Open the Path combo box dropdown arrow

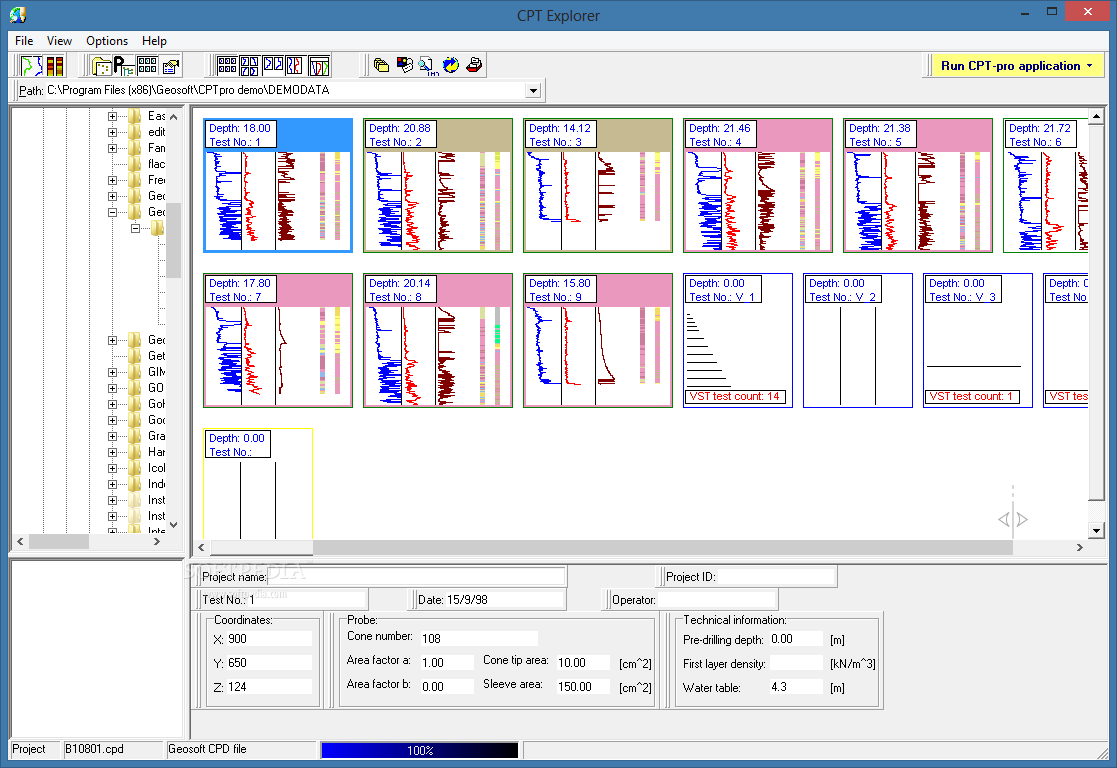(x=533, y=90)
